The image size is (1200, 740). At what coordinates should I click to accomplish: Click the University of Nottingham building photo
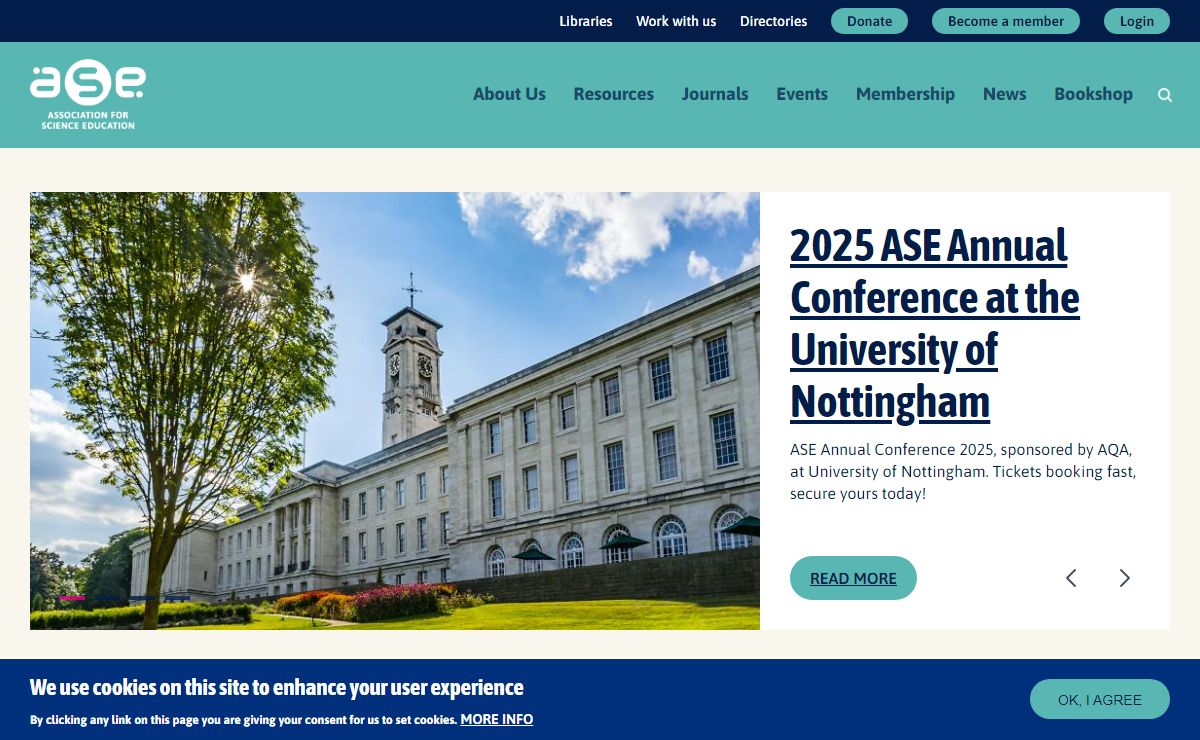click(x=395, y=411)
